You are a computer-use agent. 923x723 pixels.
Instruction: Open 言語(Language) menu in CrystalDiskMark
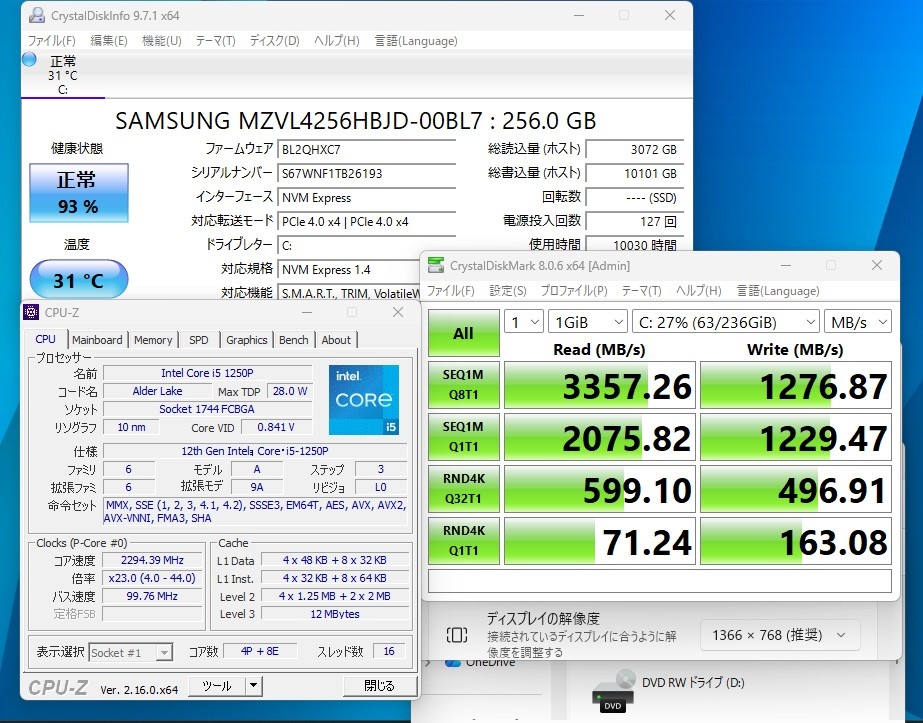(778, 291)
